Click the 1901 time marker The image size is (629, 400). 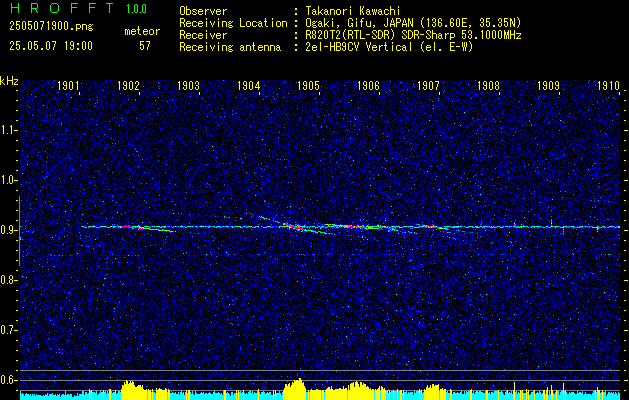[68, 86]
